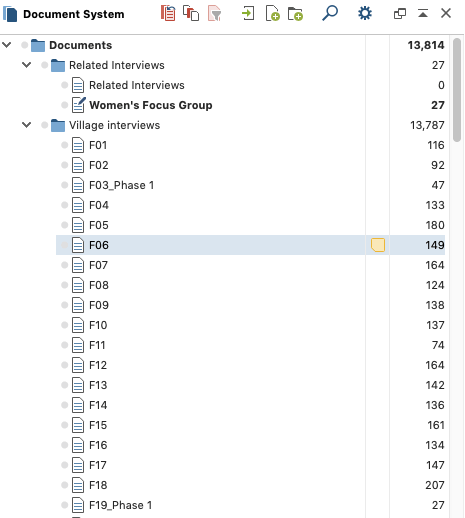Image resolution: width=465 pixels, height=518 pixels.
Task: Click the vertical scrollbar thumb
Action: pyautogui.click(x=457, y=90)
